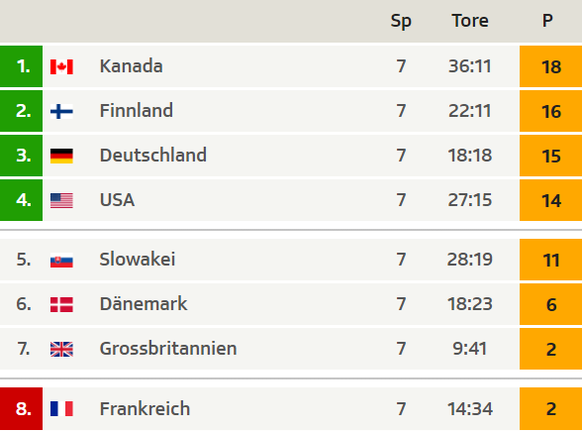Click the red rank 8 badge

21,408
